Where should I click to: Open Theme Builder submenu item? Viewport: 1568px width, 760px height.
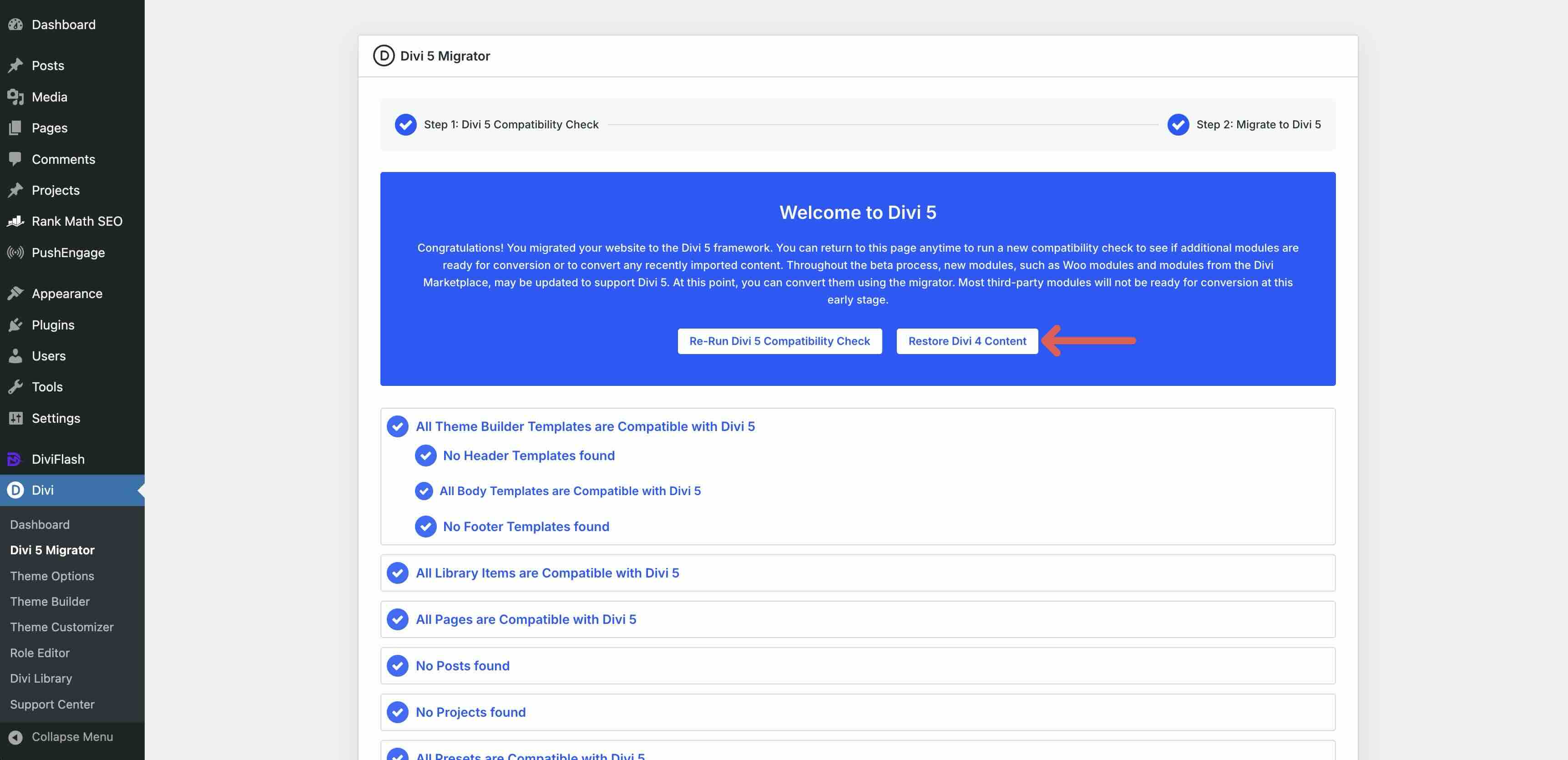point(49,602)
